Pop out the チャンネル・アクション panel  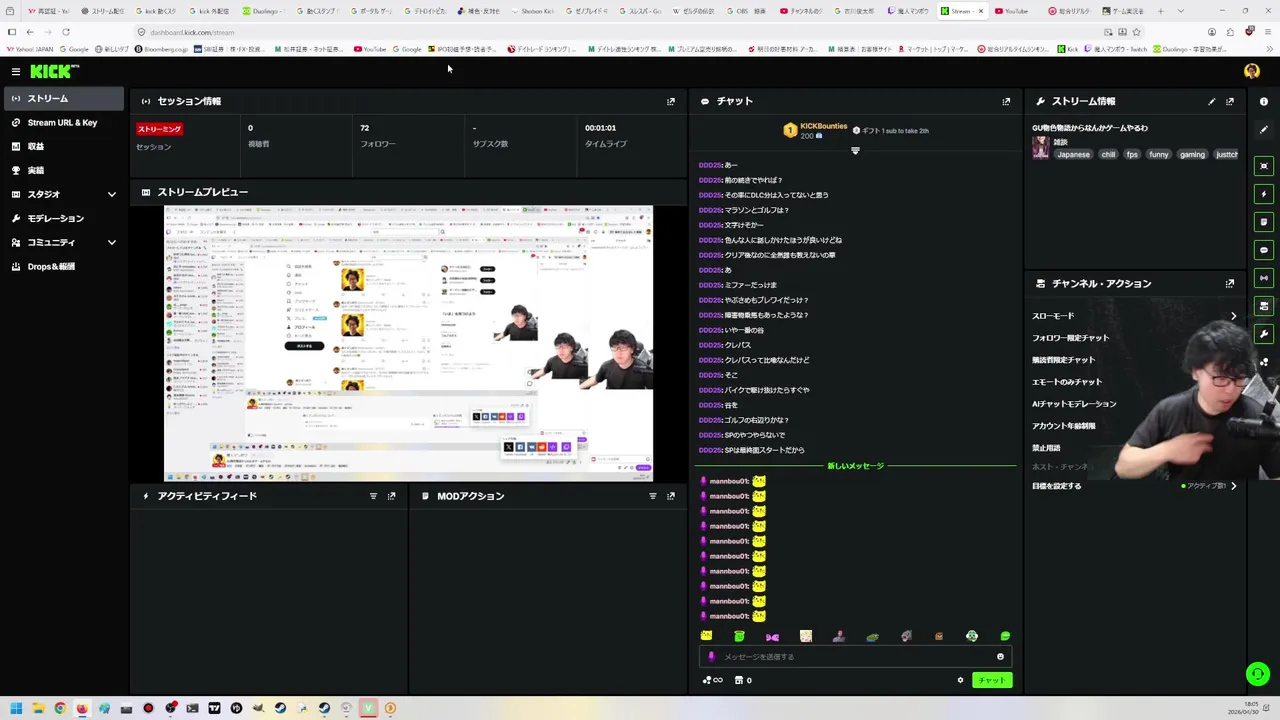[1230, 283]
